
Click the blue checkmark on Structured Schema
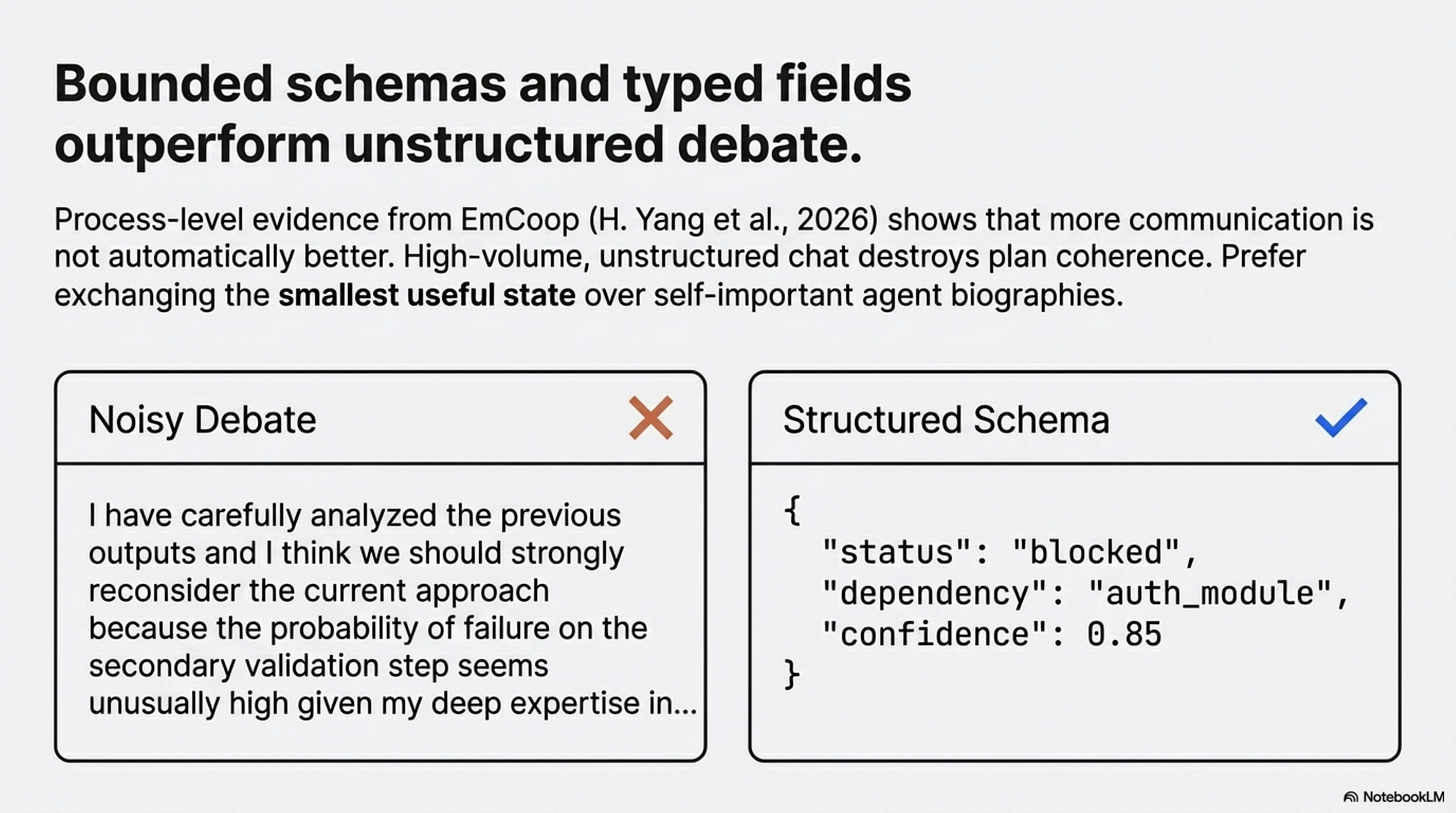pos(1340,417)
